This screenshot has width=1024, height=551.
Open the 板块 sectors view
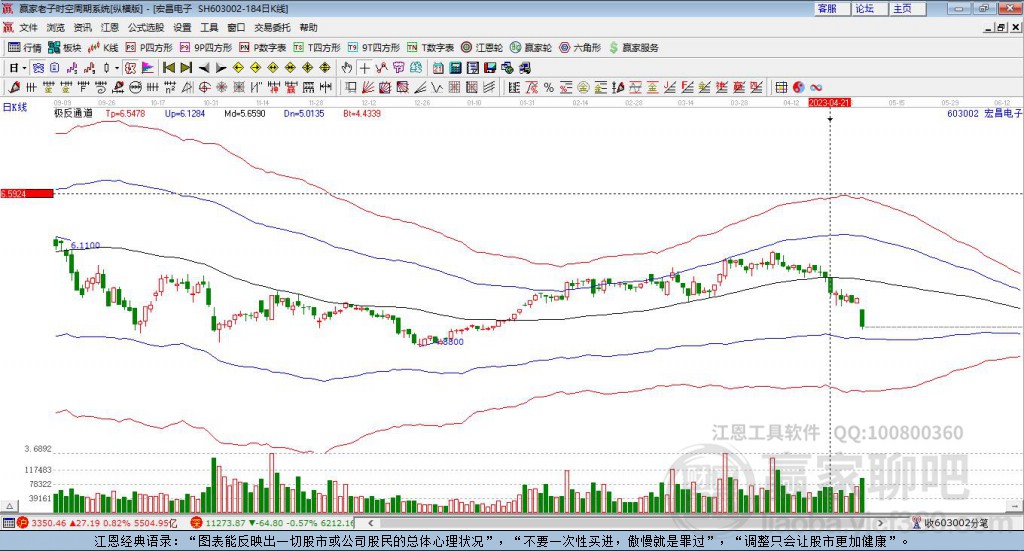point(65,48)
